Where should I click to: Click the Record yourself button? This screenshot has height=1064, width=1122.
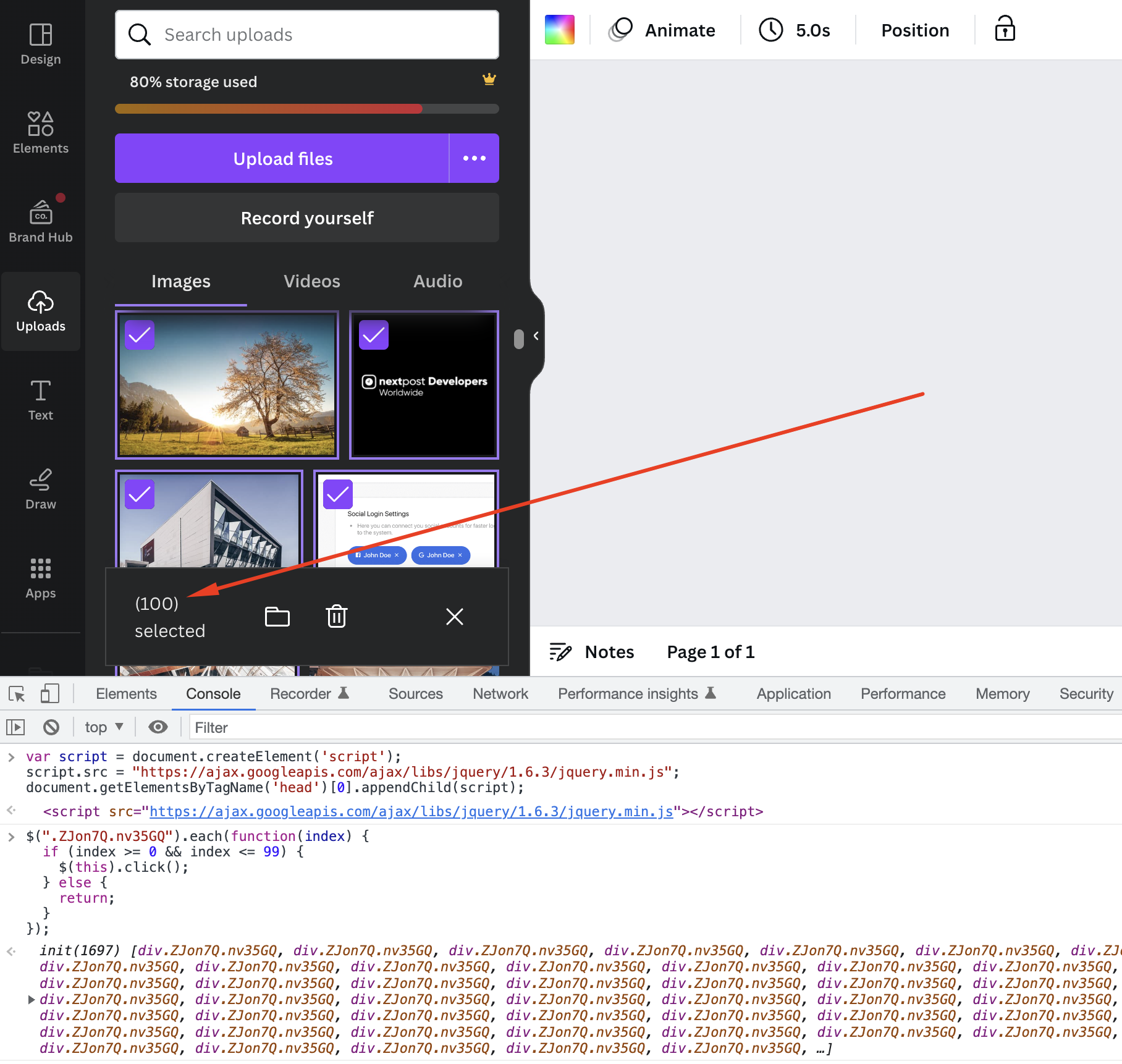tap(306, 217)
